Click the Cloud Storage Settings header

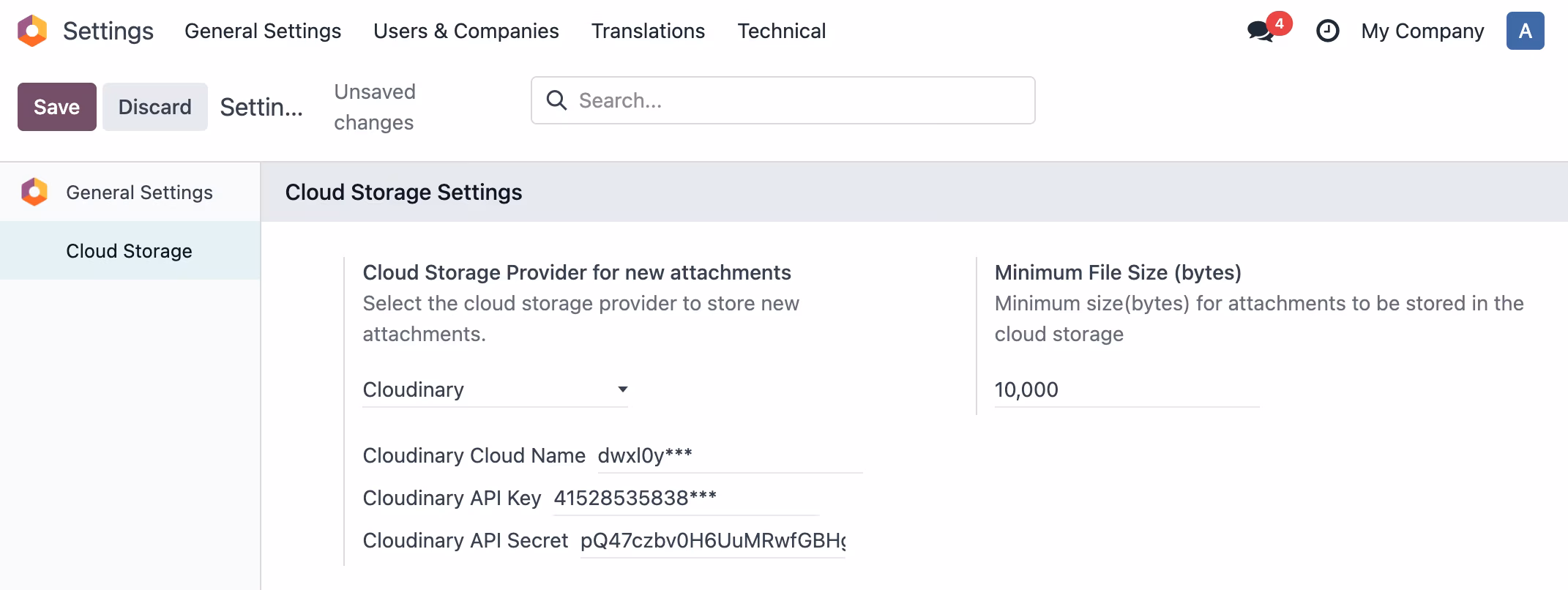pos(403,192)
